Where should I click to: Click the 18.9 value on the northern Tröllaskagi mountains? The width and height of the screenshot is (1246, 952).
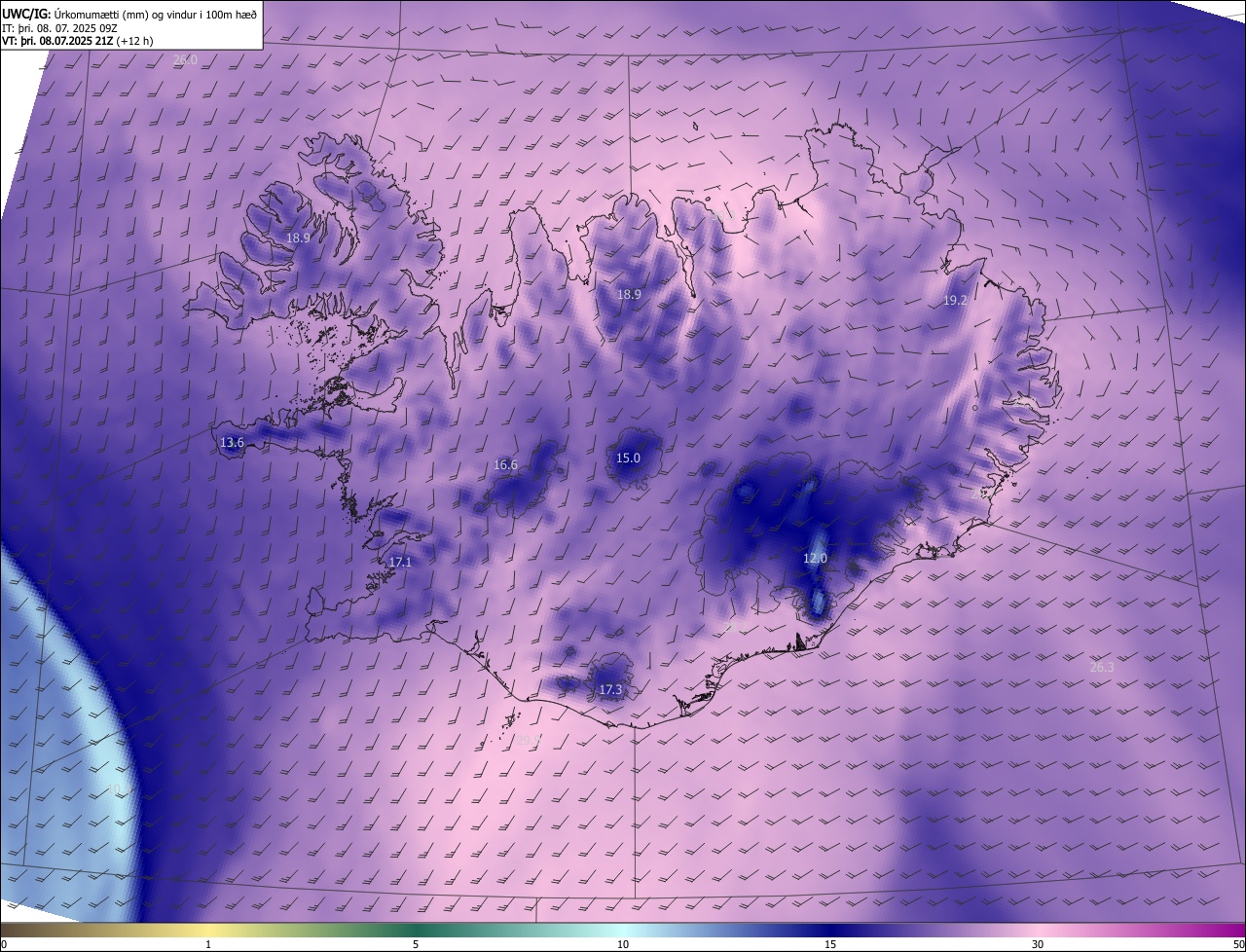(x=629, y=295)
